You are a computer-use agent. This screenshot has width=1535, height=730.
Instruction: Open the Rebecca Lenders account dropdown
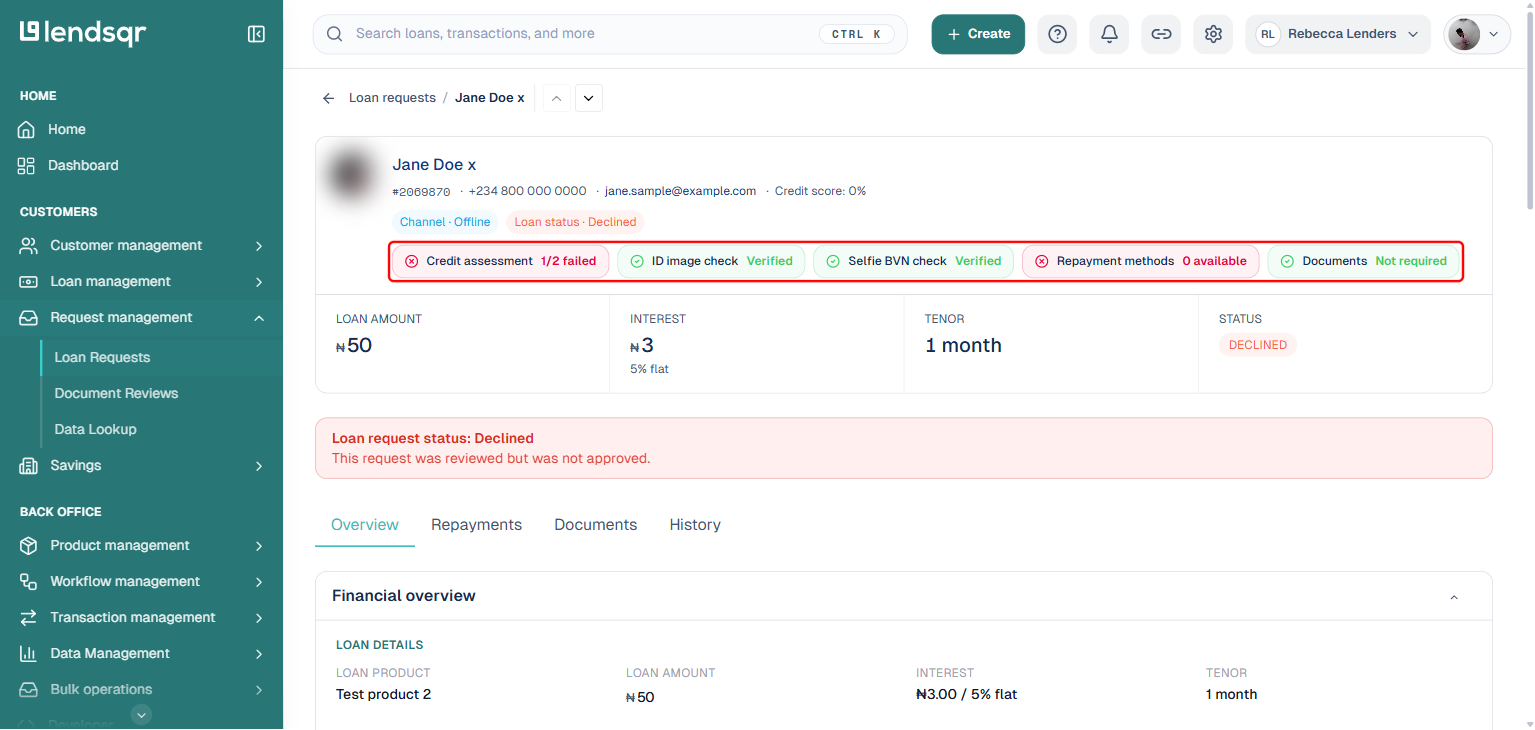[1338, 34]
